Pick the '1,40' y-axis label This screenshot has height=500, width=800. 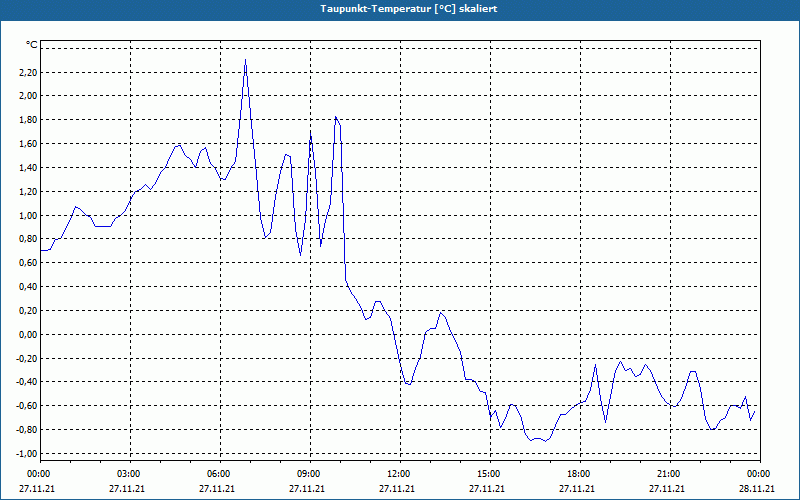coord(27,168)
